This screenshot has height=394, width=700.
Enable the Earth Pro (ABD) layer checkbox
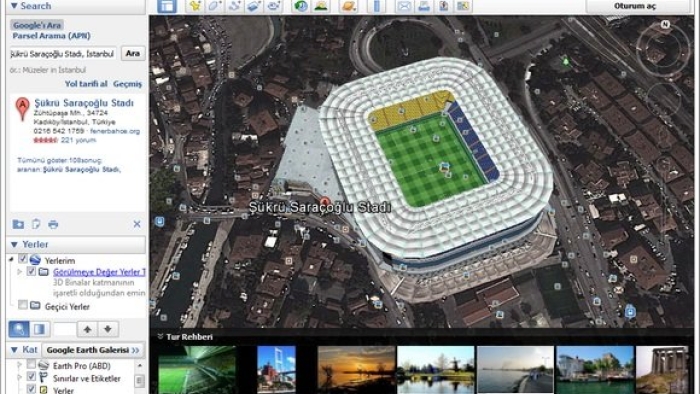point(31,365)
